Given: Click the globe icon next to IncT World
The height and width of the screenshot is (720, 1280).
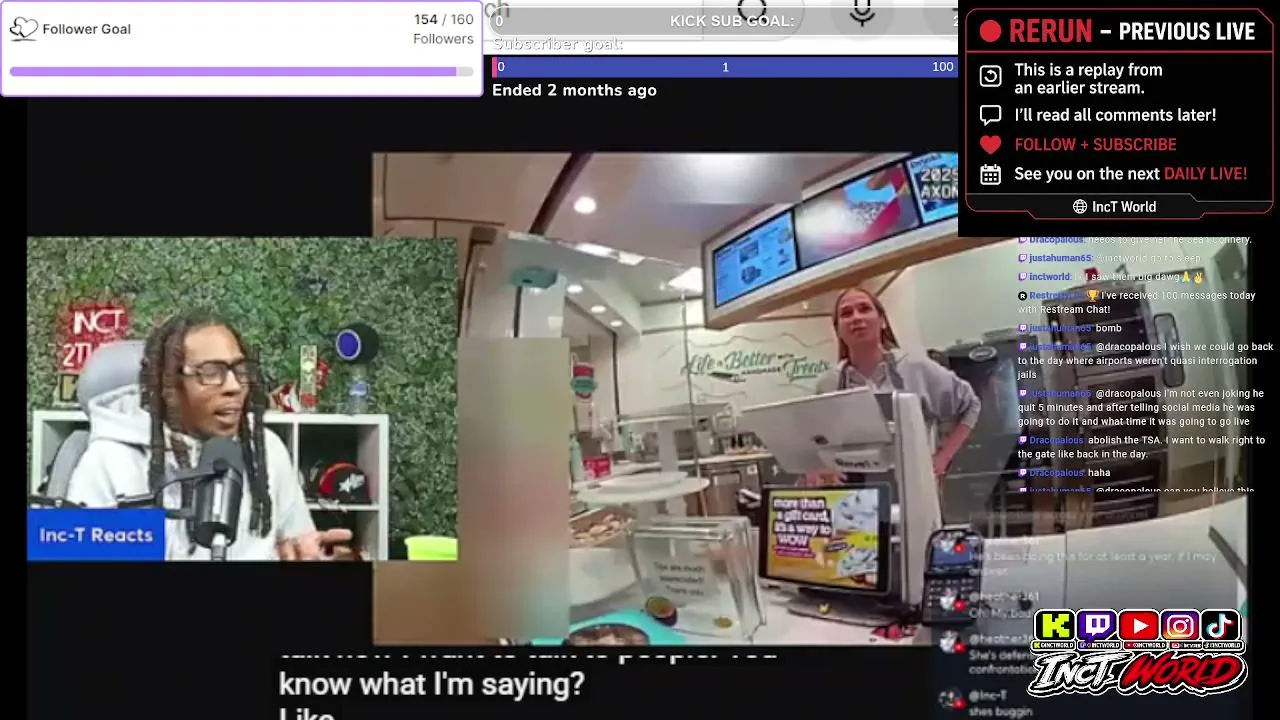Looking at the screenshot, I should click(x=1080, y=207).
